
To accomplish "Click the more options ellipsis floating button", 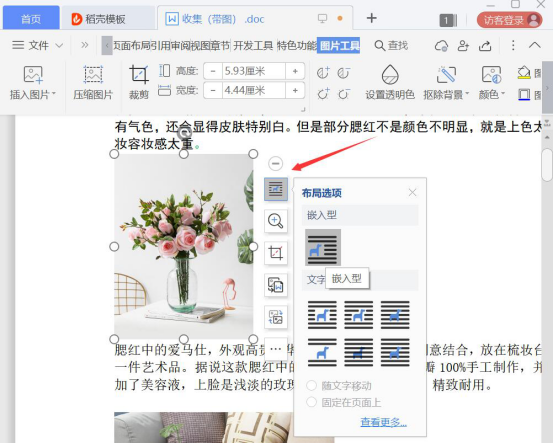I will point(276,349).
